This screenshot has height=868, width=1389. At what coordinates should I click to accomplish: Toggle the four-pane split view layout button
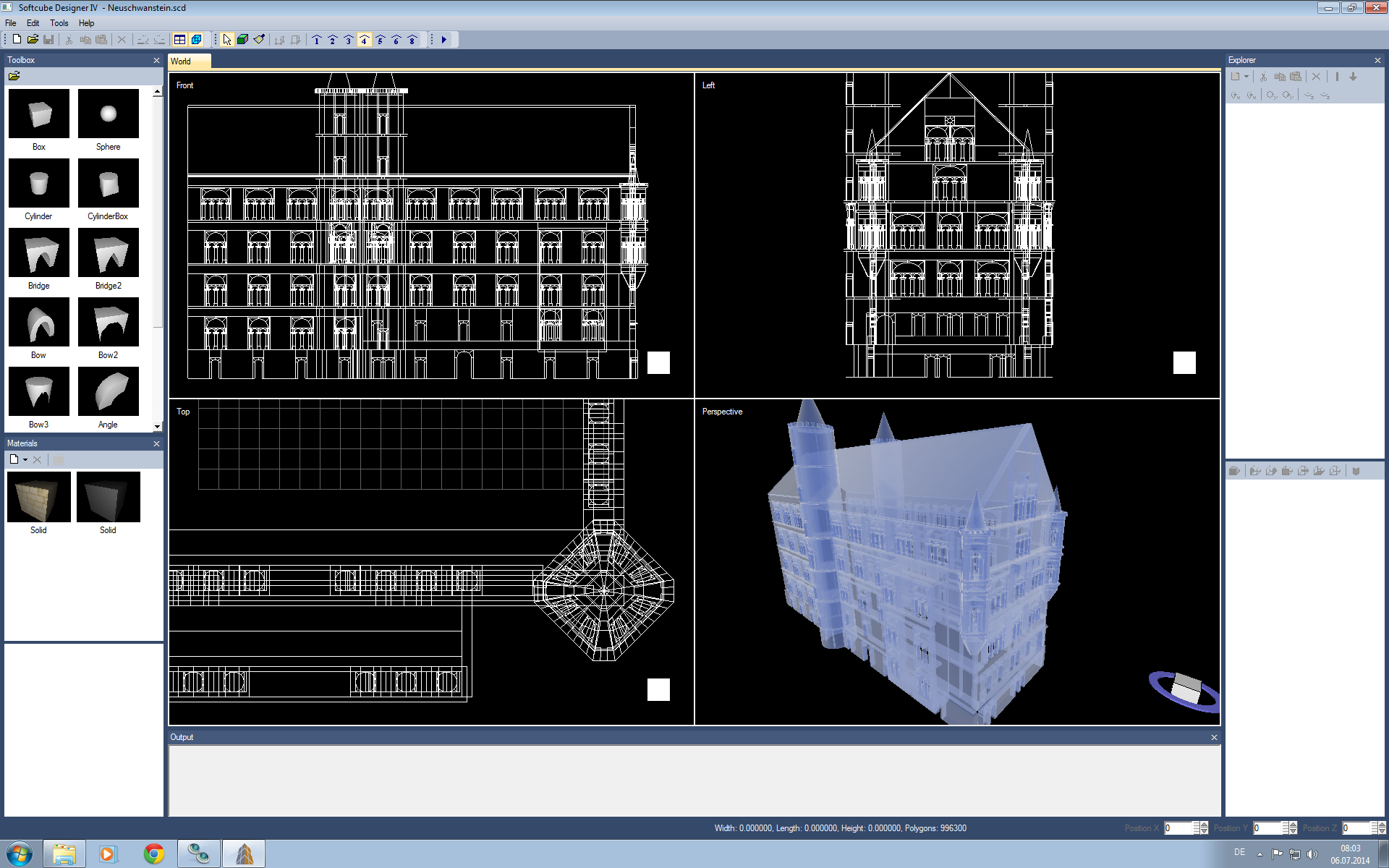pyautogui.click(x=180, y=40)
